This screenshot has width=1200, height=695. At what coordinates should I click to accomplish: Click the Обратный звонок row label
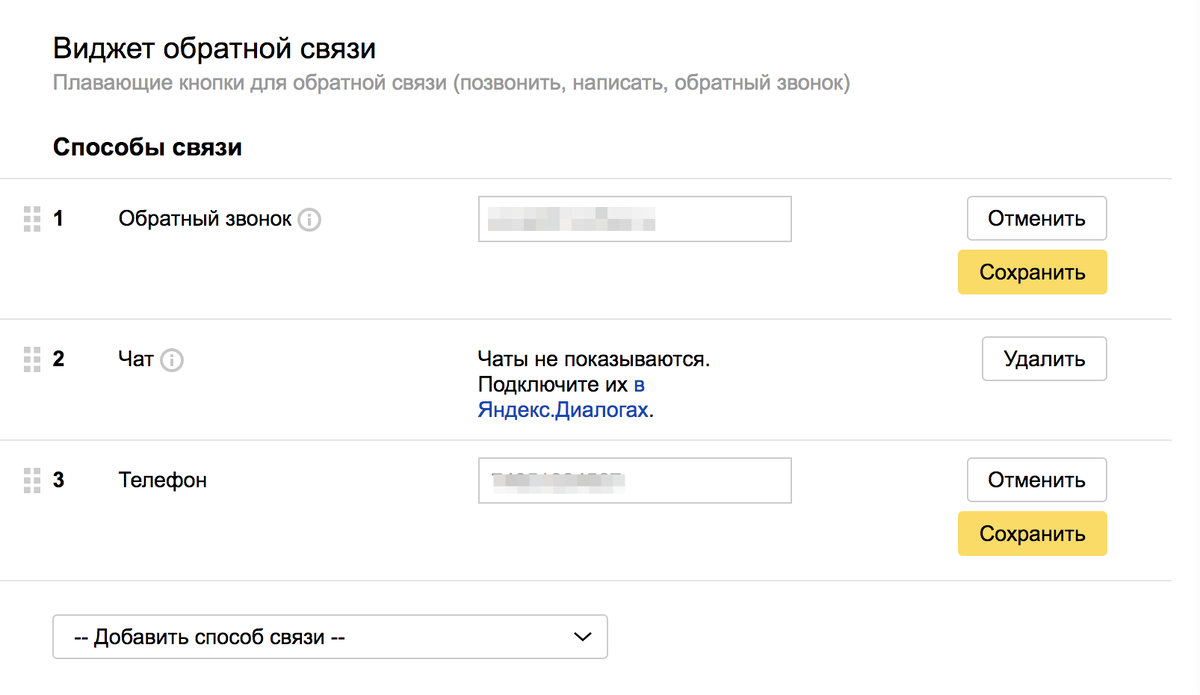205,219
